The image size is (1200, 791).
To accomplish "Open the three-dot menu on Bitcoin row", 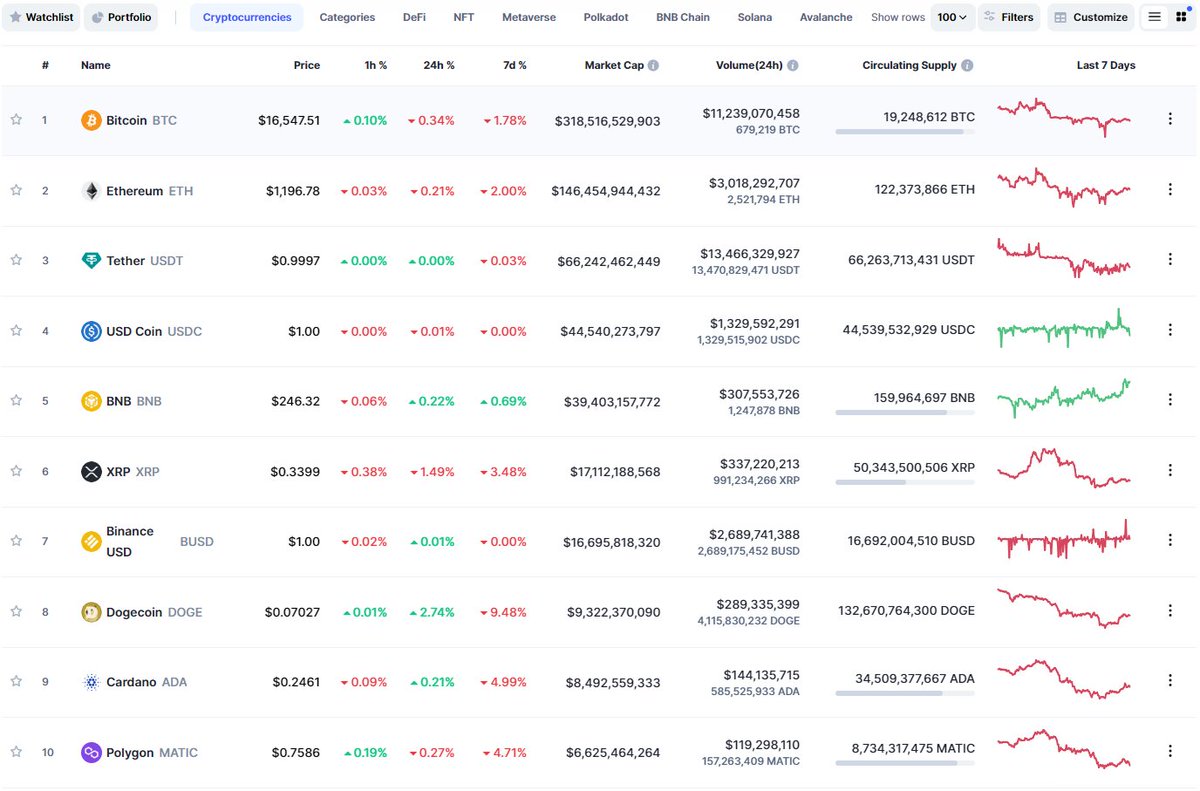I will (1170, 119).
